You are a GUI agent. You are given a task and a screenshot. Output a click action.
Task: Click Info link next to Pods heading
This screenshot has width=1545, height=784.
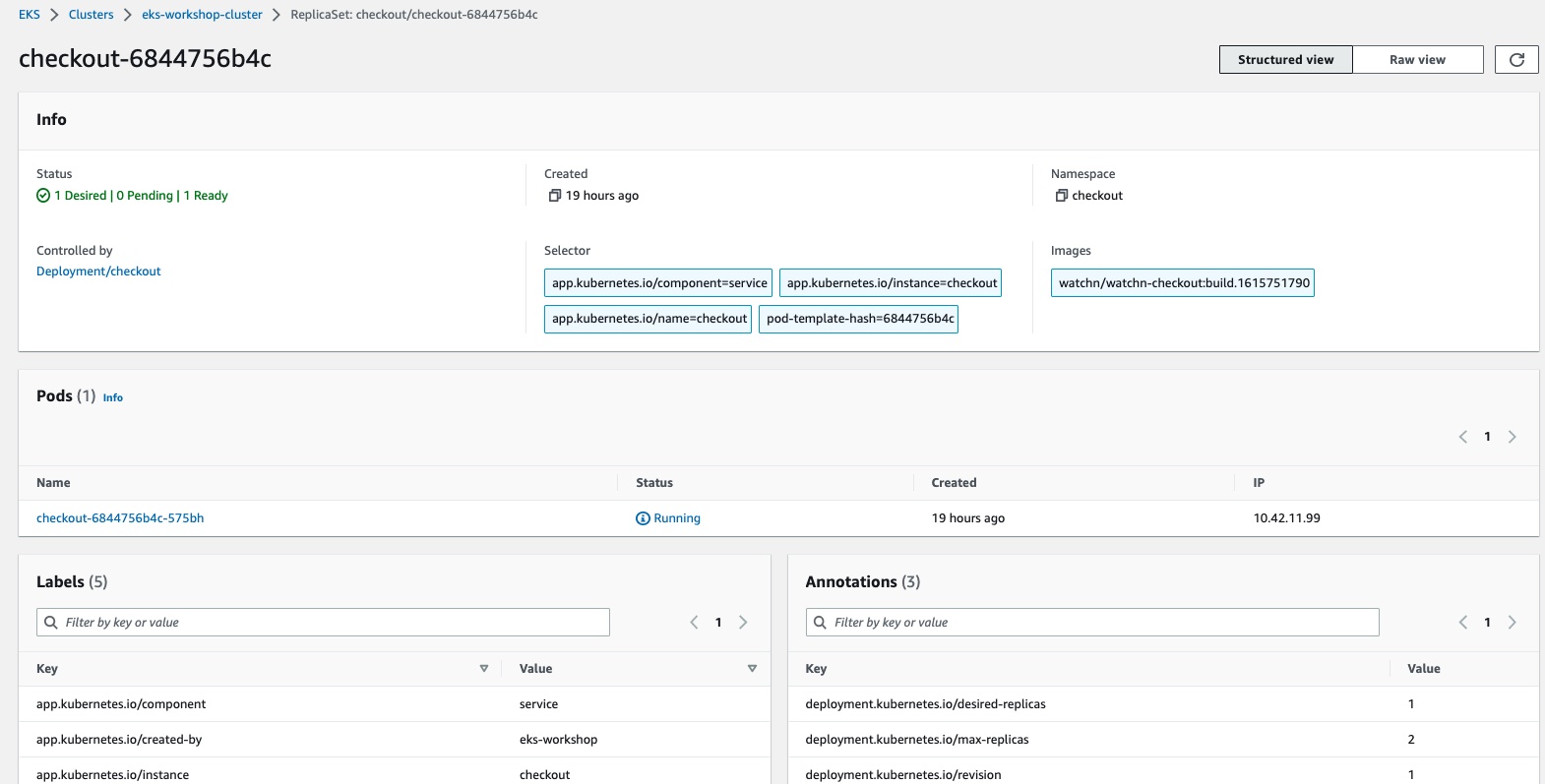pos(113,398)
